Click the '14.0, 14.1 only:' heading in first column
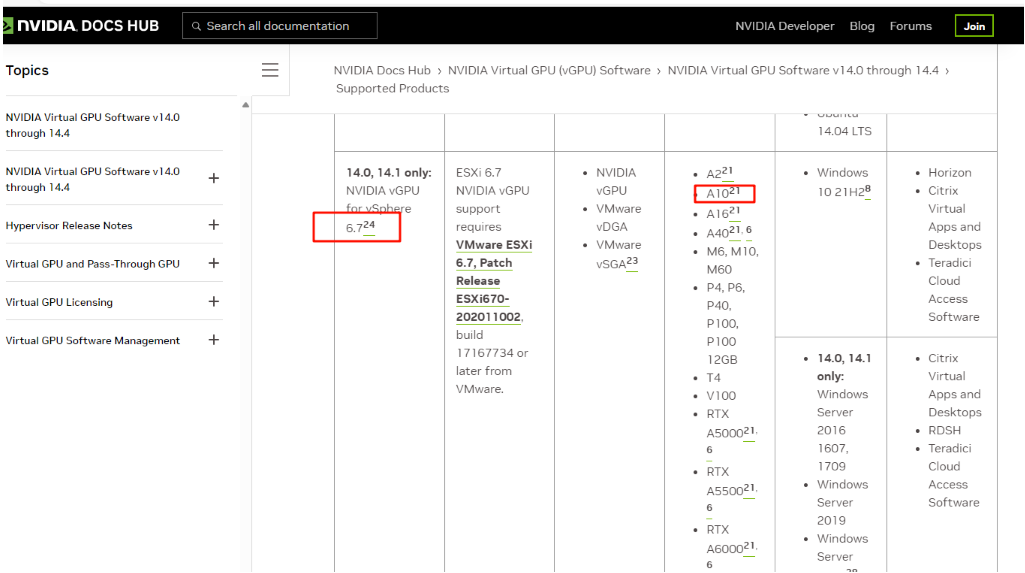The width and height of the screenshot is (1025, 573). [389, 172]
